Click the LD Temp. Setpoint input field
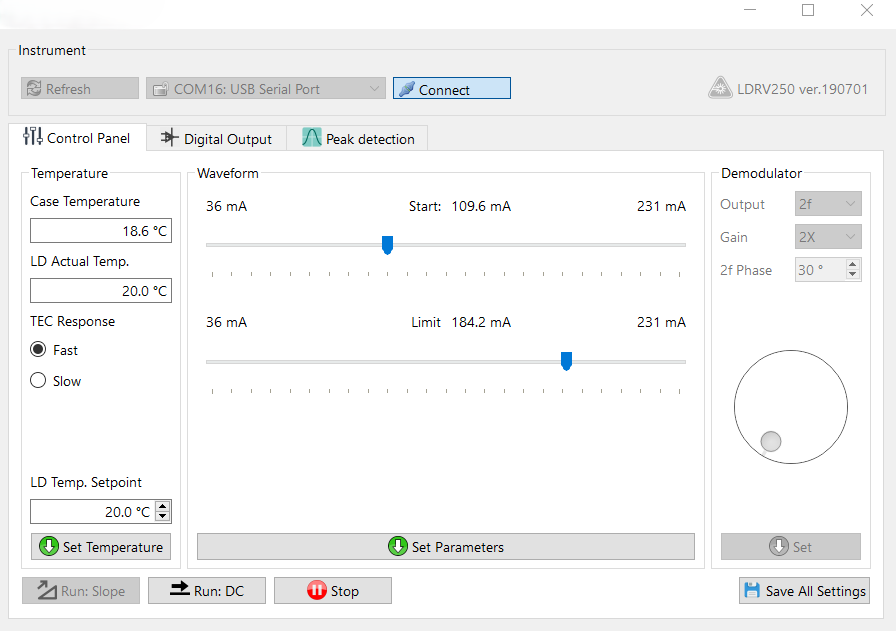This screenshot has height=631, width=896. click(91, 512)
